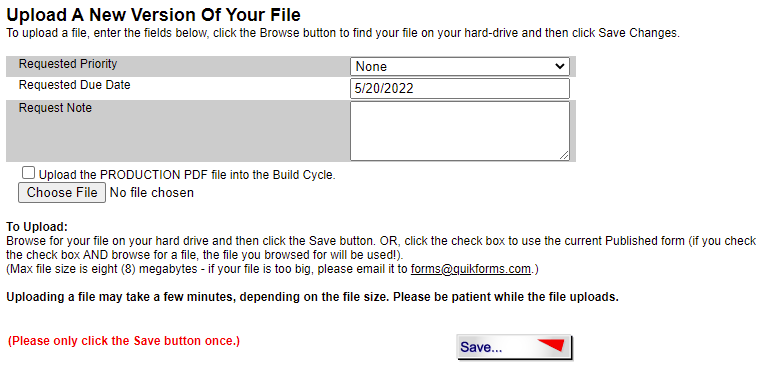Click the Browse button instruction sentence under heading
This screenshot has height=368, width=757.
coord(343,34)
